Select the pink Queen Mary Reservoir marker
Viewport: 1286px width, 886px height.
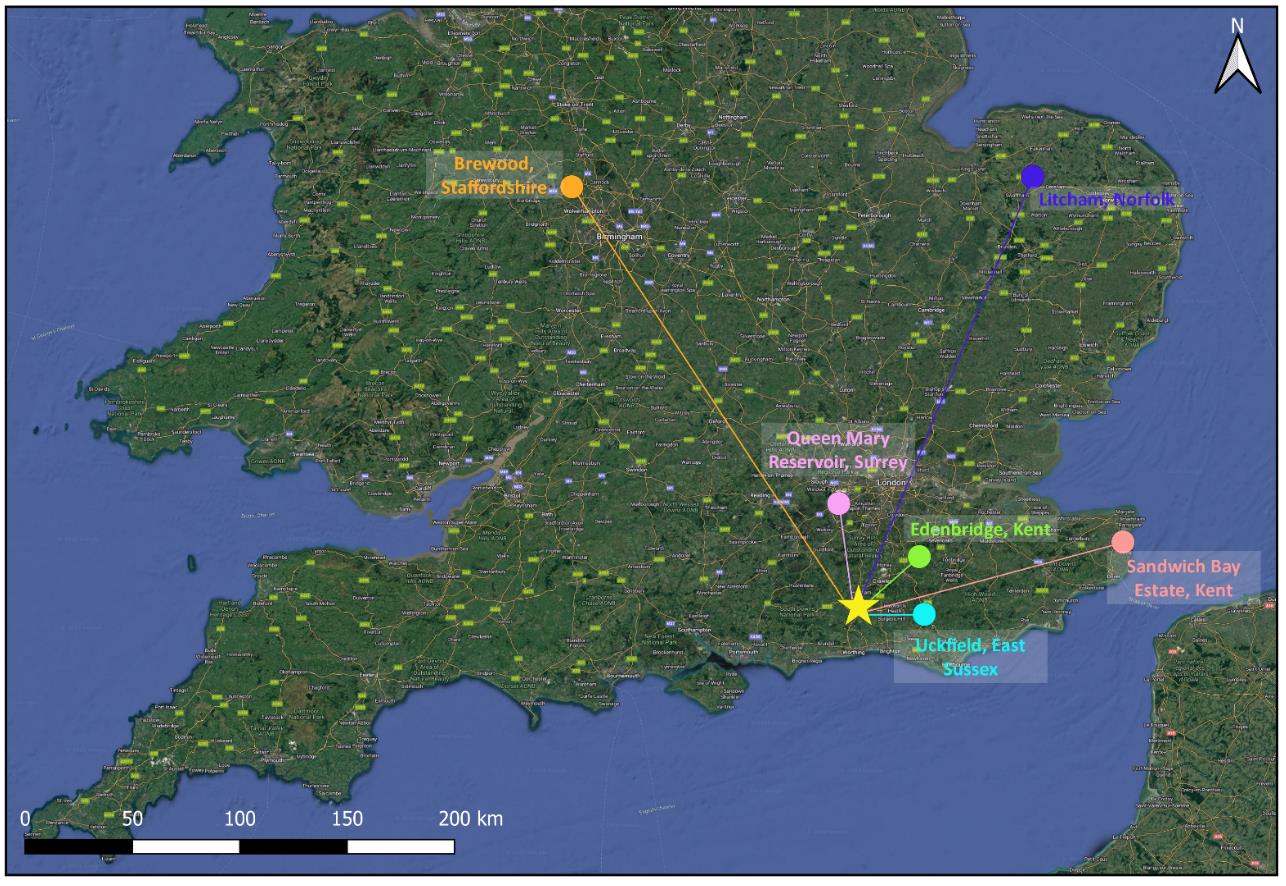[x=839, y=503]
